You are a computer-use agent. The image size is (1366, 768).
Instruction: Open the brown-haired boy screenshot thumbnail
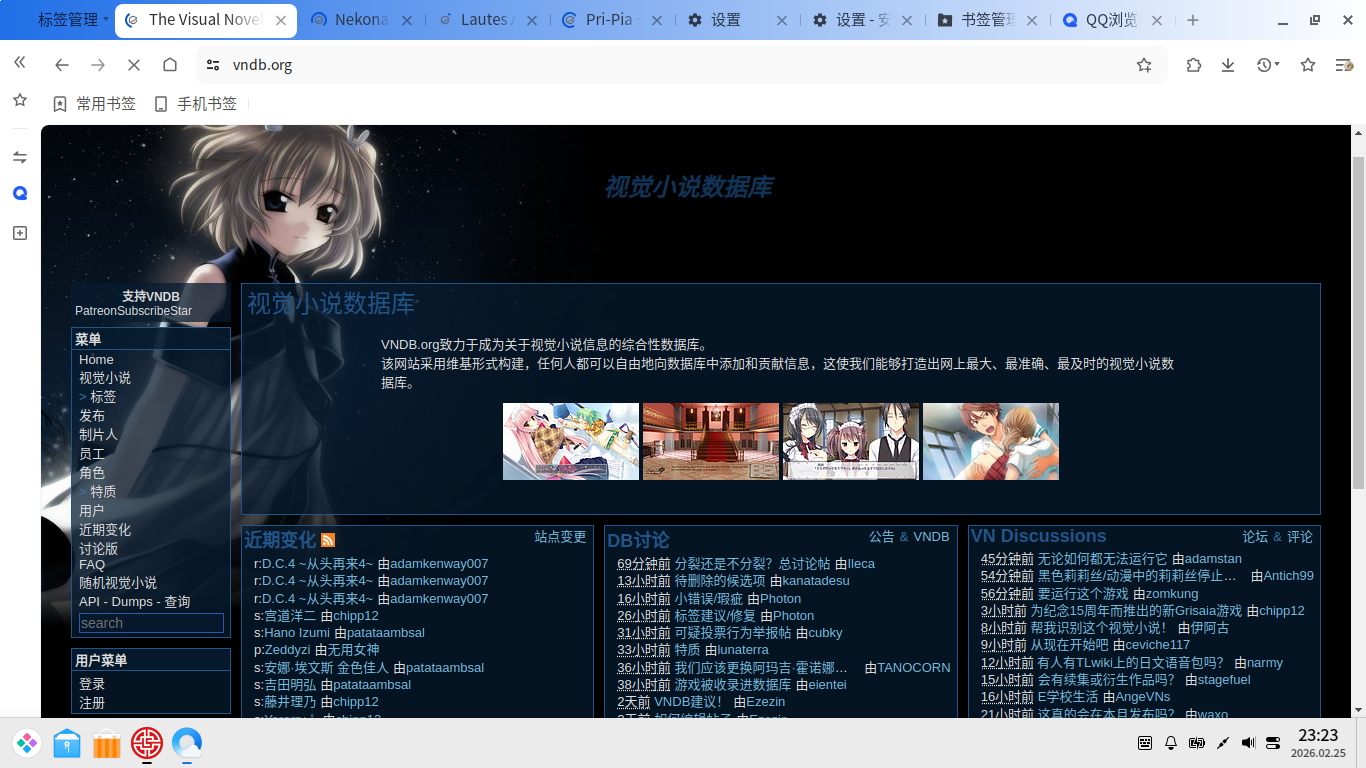(x=991, y=442)
